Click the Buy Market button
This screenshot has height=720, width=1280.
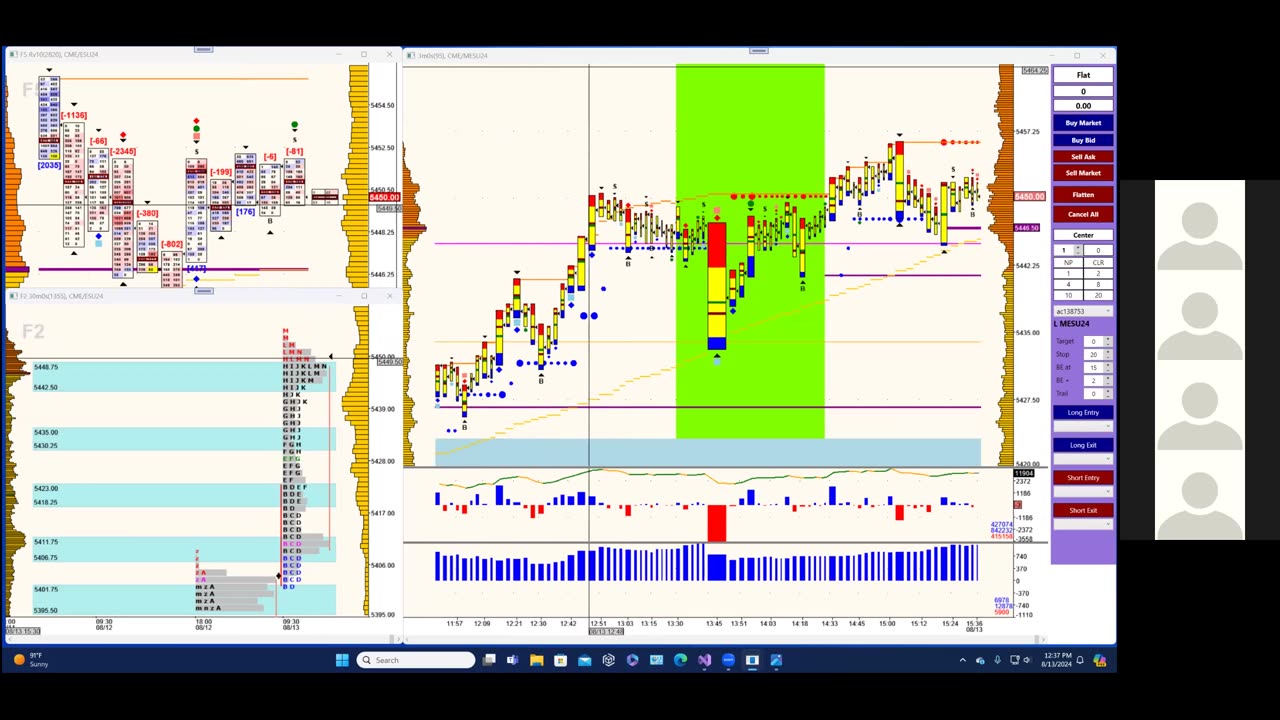click(1083, 123)
